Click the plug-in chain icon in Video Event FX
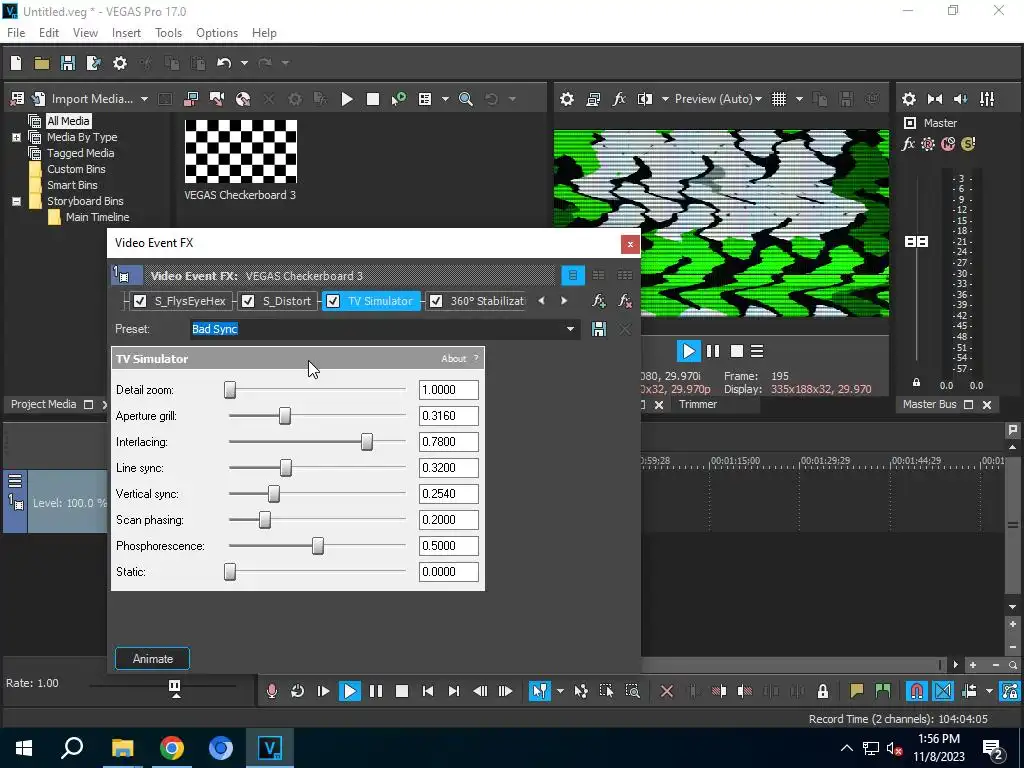1024x768 pixels. pos(598,301)
